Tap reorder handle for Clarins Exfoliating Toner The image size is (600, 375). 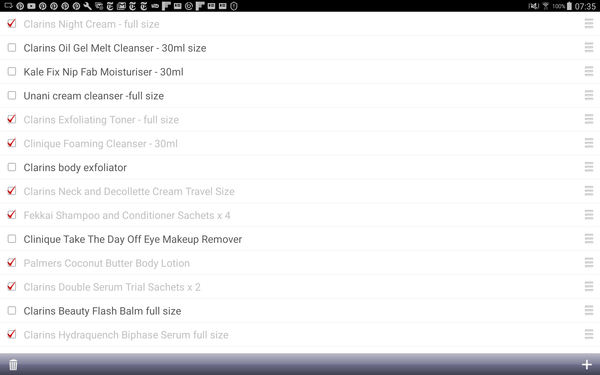[589, 119]
